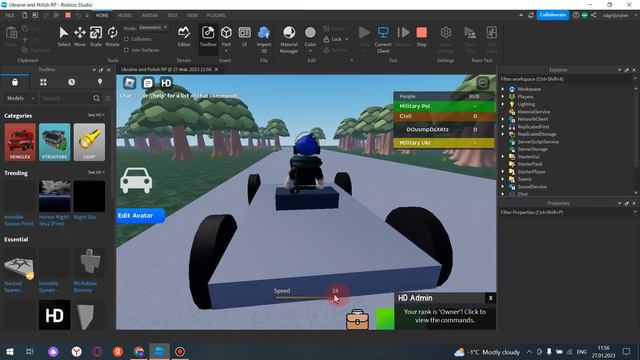This screenshot has height=360, width=640.
Task: Click the briefcase backpack icon
Action: tap(357, 319)
